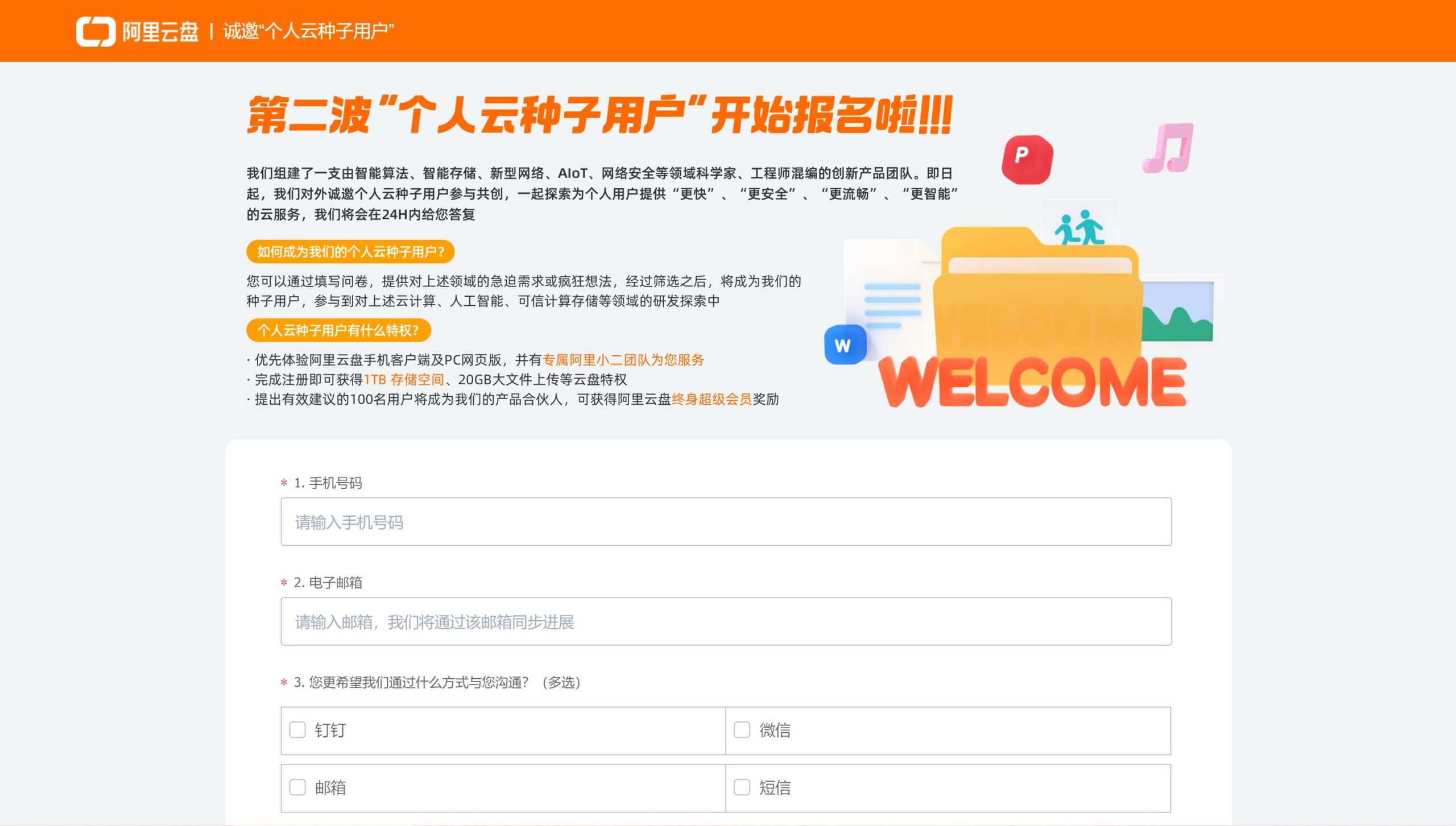
Task: Click the label 1. 手机号码
Action: [328, 483]
